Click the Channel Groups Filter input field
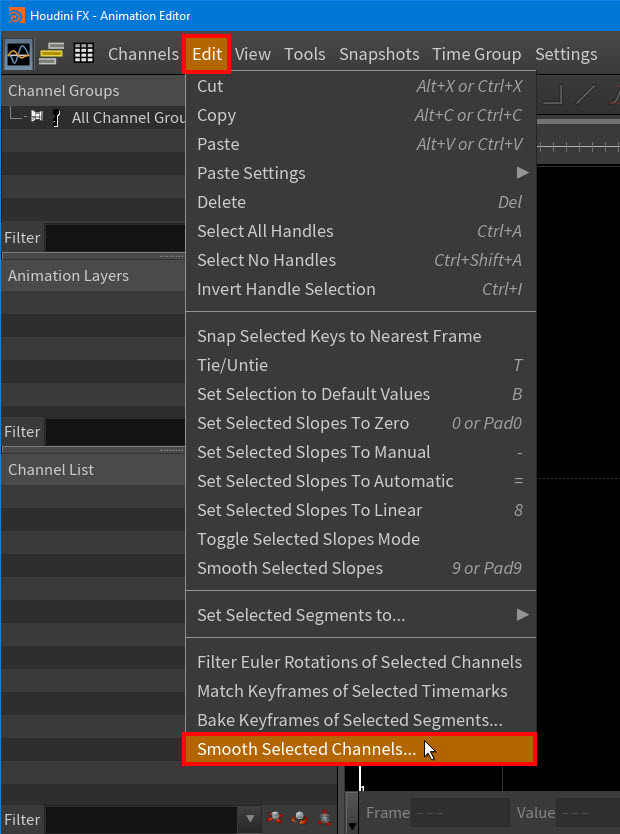This screenshot has height=834, width=620. [x=115, y=238]
